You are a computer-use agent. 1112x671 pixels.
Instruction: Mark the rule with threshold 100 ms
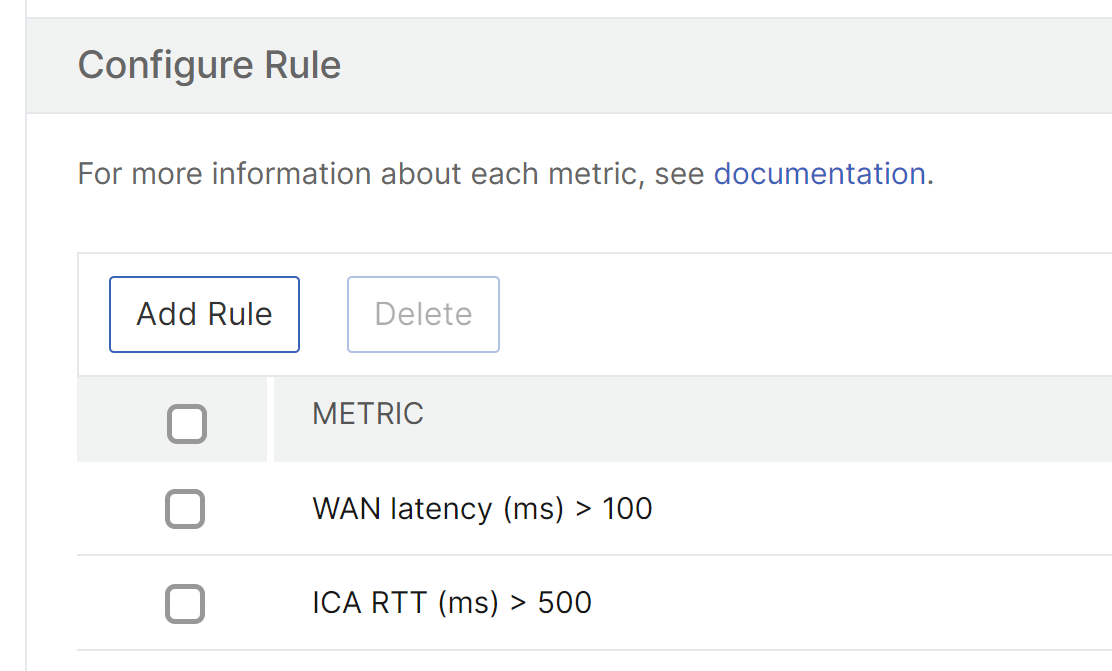pos(185,509)
